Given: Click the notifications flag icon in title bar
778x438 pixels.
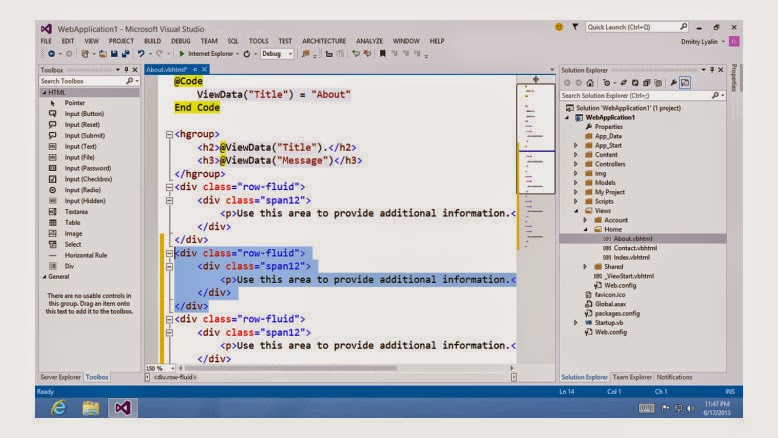Looking at the screenshot, I should 575,27.
